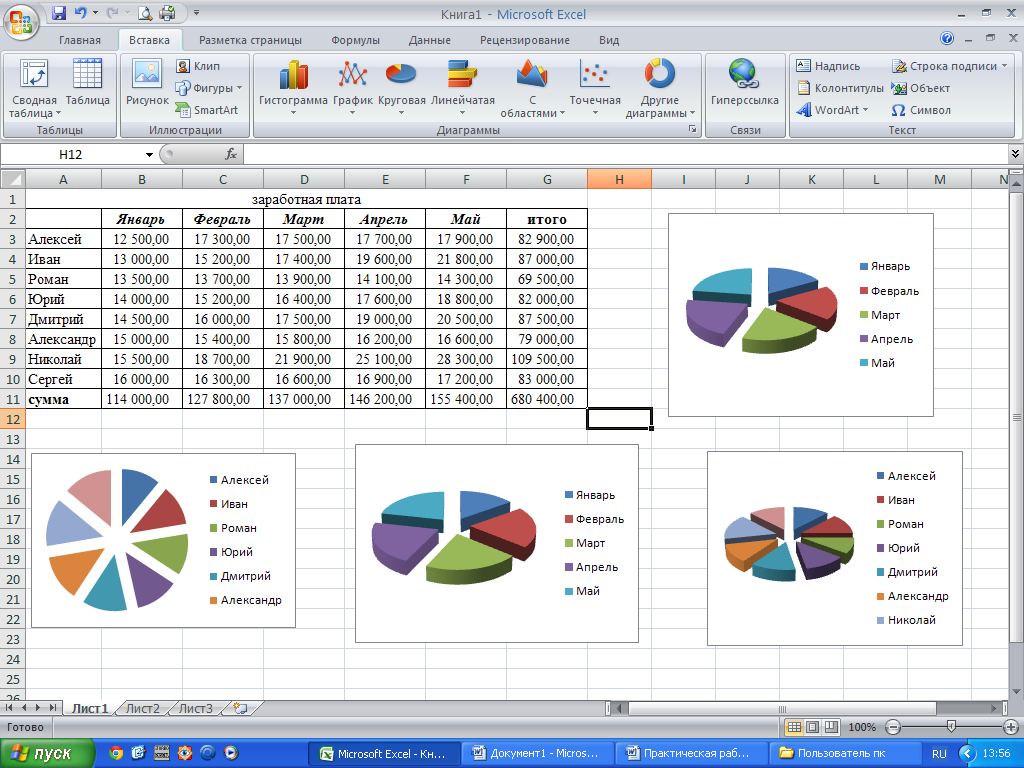Viewport: 1024px width, 768px height.
Task: Click the пуск Start button
Action: (x=46, y=754)
